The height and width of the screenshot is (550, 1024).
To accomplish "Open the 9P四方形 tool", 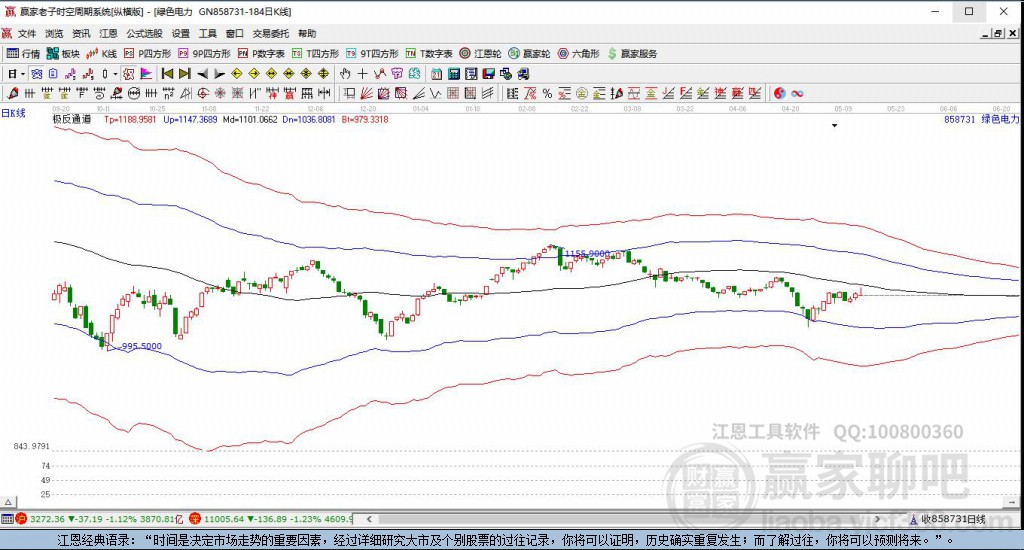I will pyautogui.click(x=204, y=54).
